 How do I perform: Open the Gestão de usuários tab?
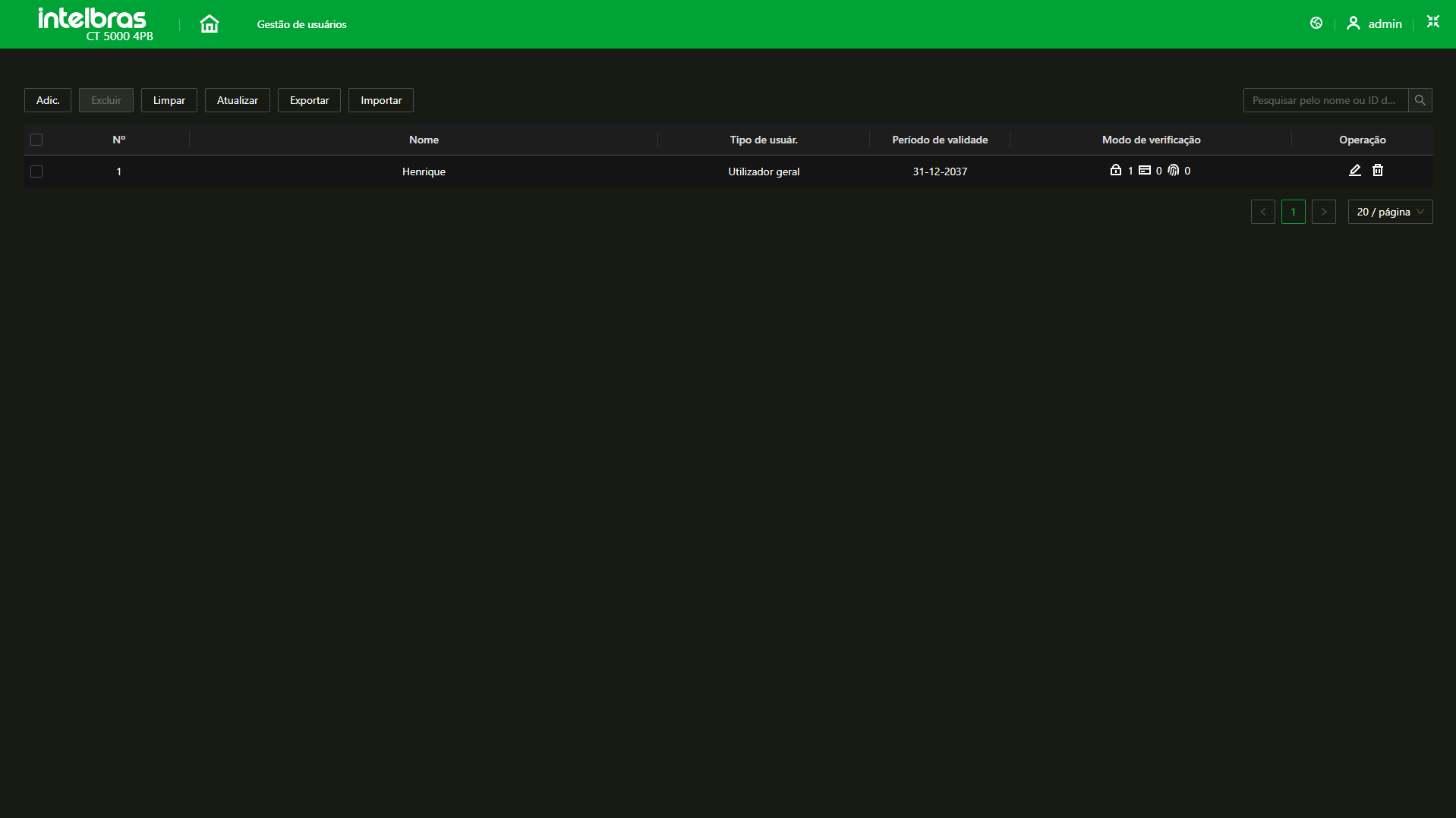301,24
